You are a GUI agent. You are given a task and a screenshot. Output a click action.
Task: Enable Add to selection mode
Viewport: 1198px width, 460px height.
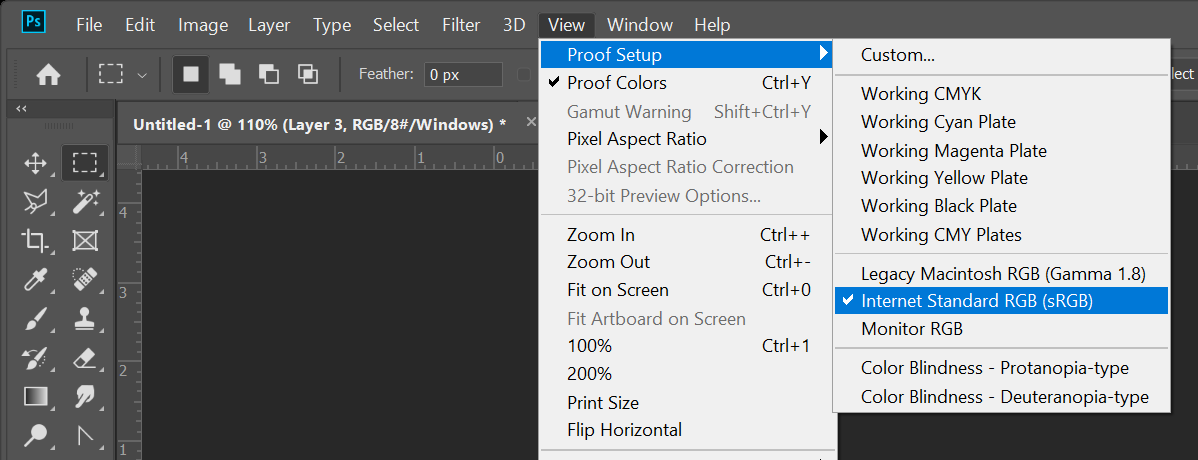230,74
